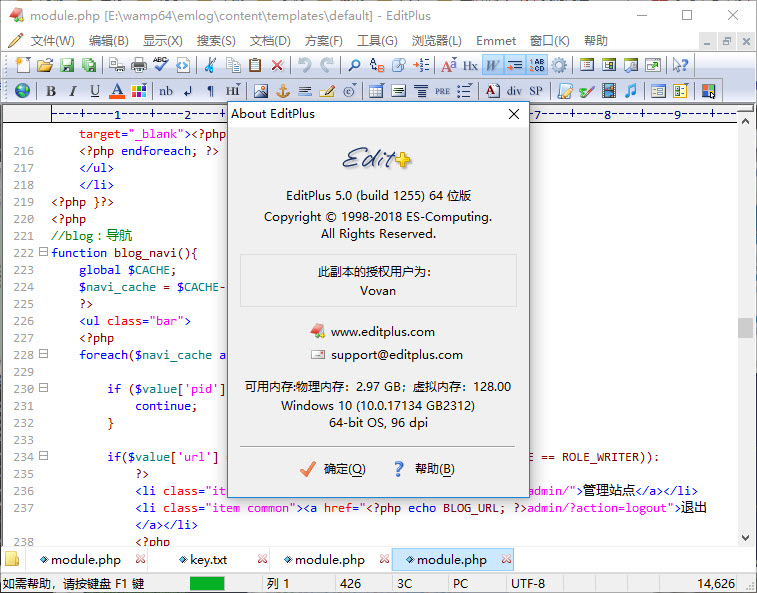Click the printer icon to print
This screenshot has width=757, height=593.
coord(139,65)
